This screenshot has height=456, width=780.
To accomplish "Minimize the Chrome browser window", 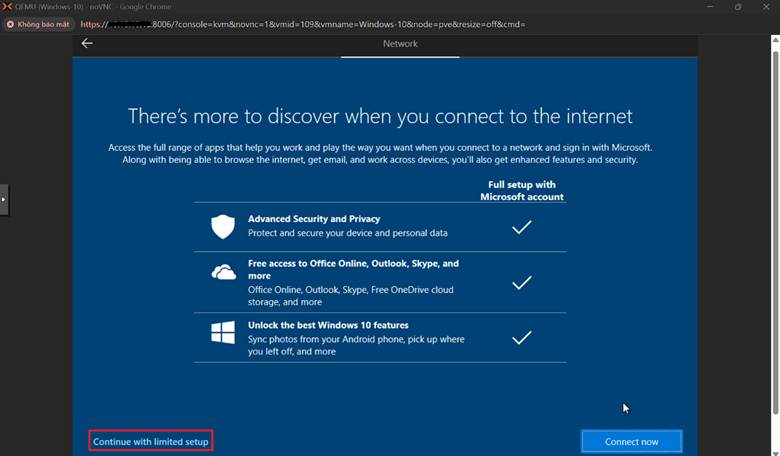I will [x=711, y=6].
